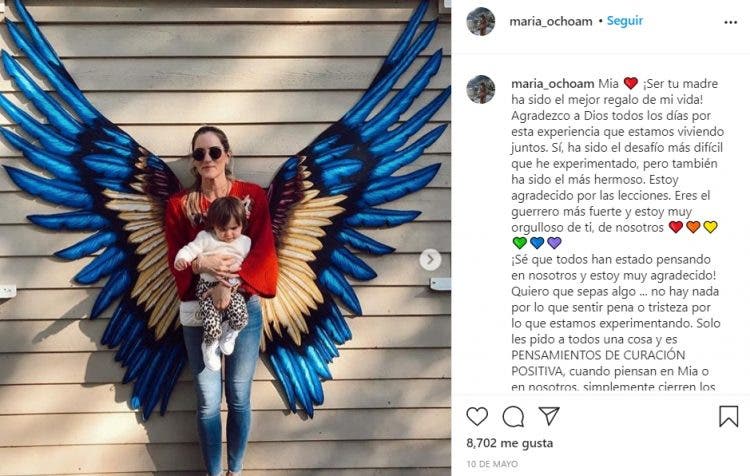The image size is (750, 476).
Task: Open the comment bubble icon
Action: click(513, 417)
